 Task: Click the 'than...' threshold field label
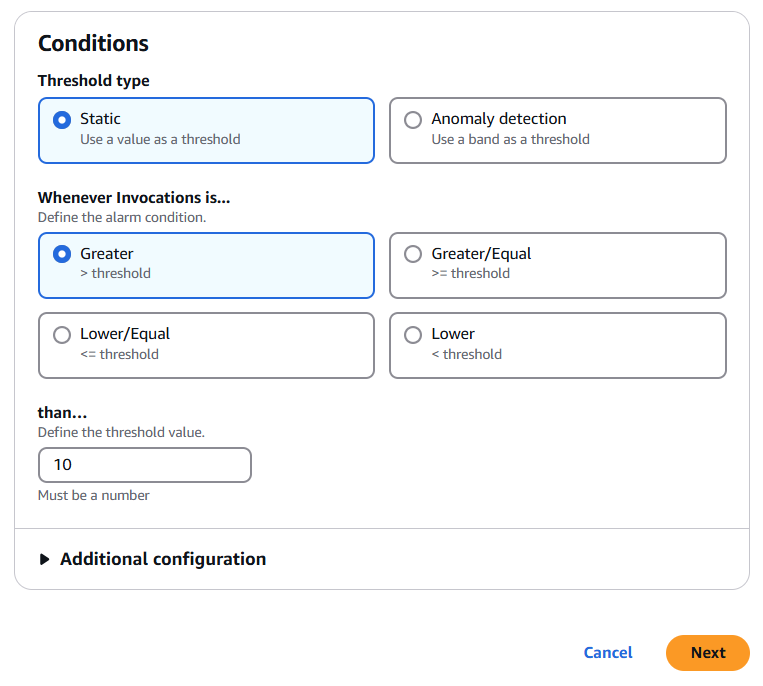click(x=61, y=414)
